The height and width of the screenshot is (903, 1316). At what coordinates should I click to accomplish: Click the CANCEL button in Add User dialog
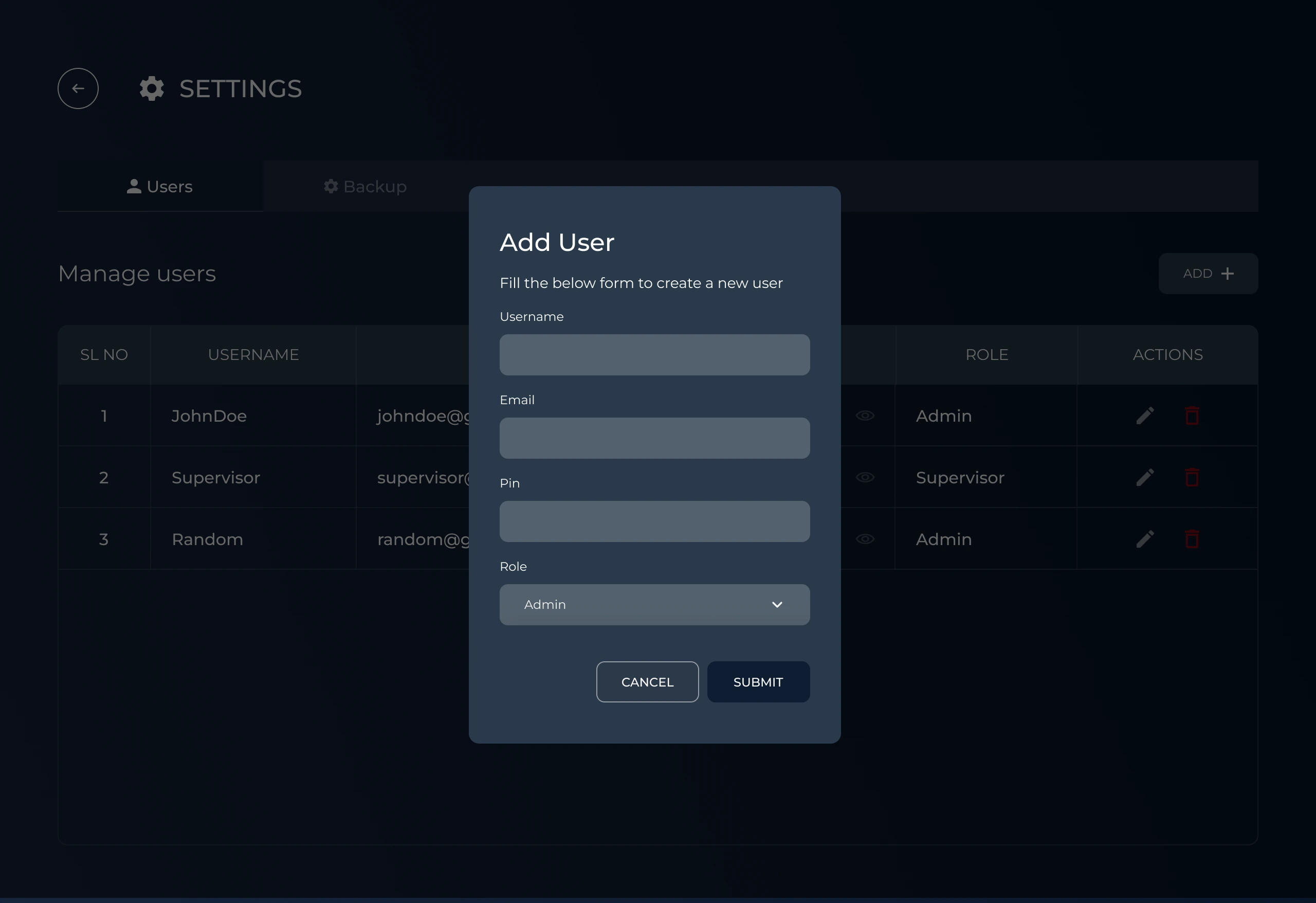coord(647,682)
